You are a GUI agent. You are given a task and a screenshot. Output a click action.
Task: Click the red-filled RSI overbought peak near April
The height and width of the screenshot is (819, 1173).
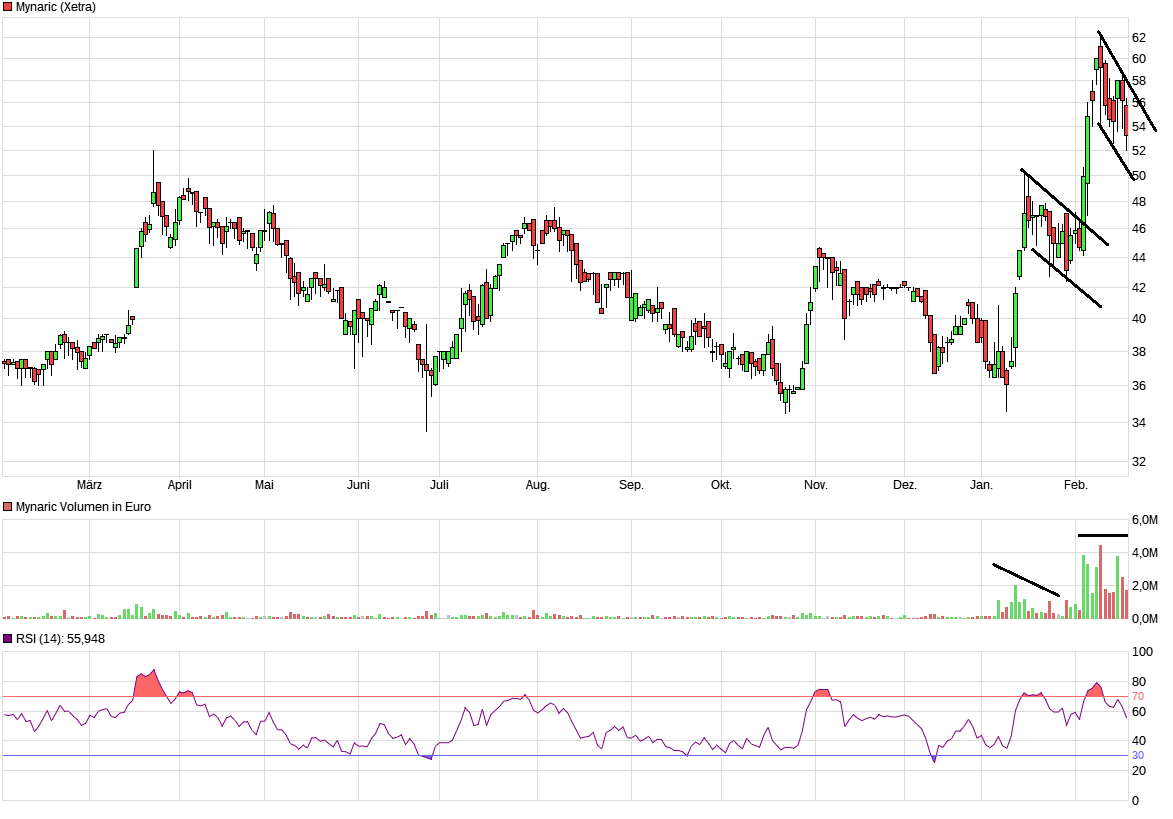coord(148,685)
